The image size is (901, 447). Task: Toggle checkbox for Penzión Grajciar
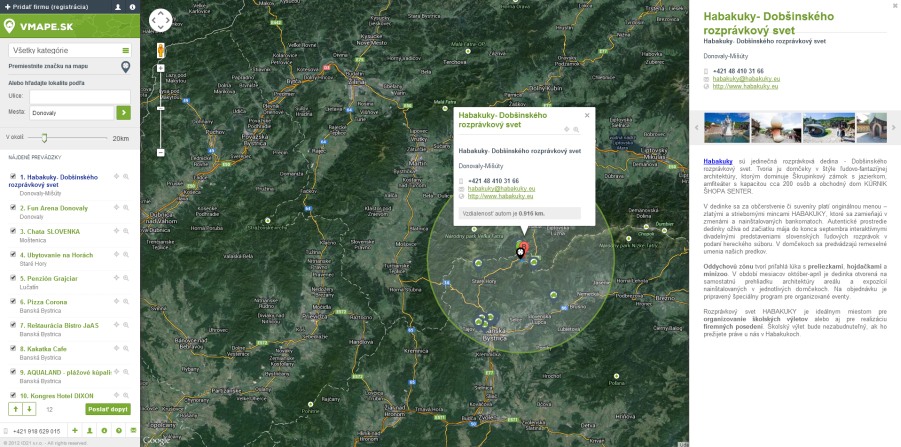coord(13,278)
